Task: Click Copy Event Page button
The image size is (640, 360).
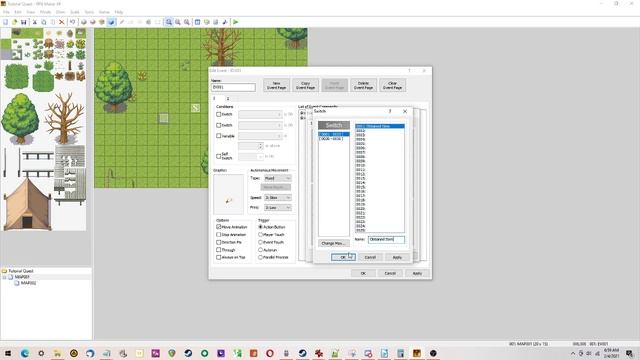Action: click(305, 85)
